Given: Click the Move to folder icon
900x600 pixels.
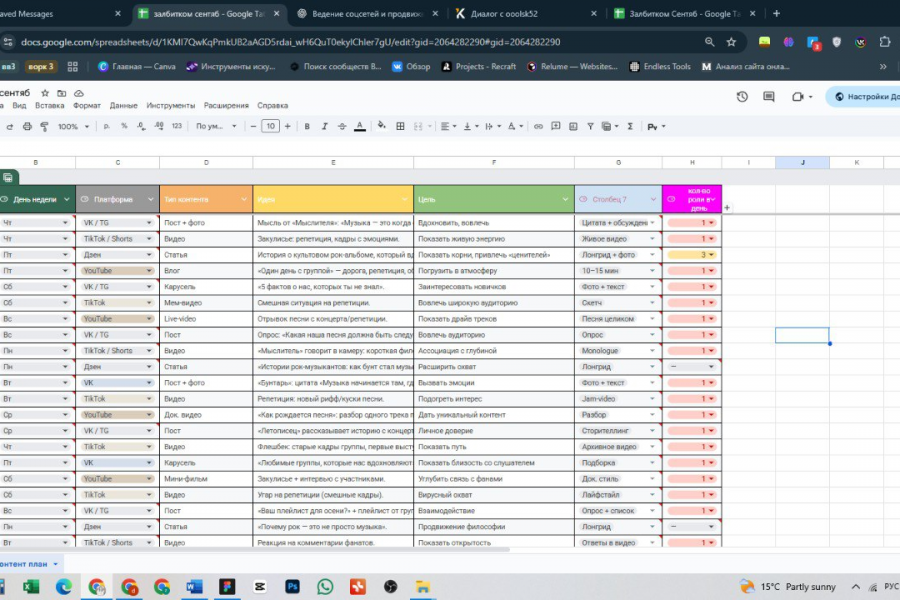Looking at the screenshot, I should coord(61,93).
